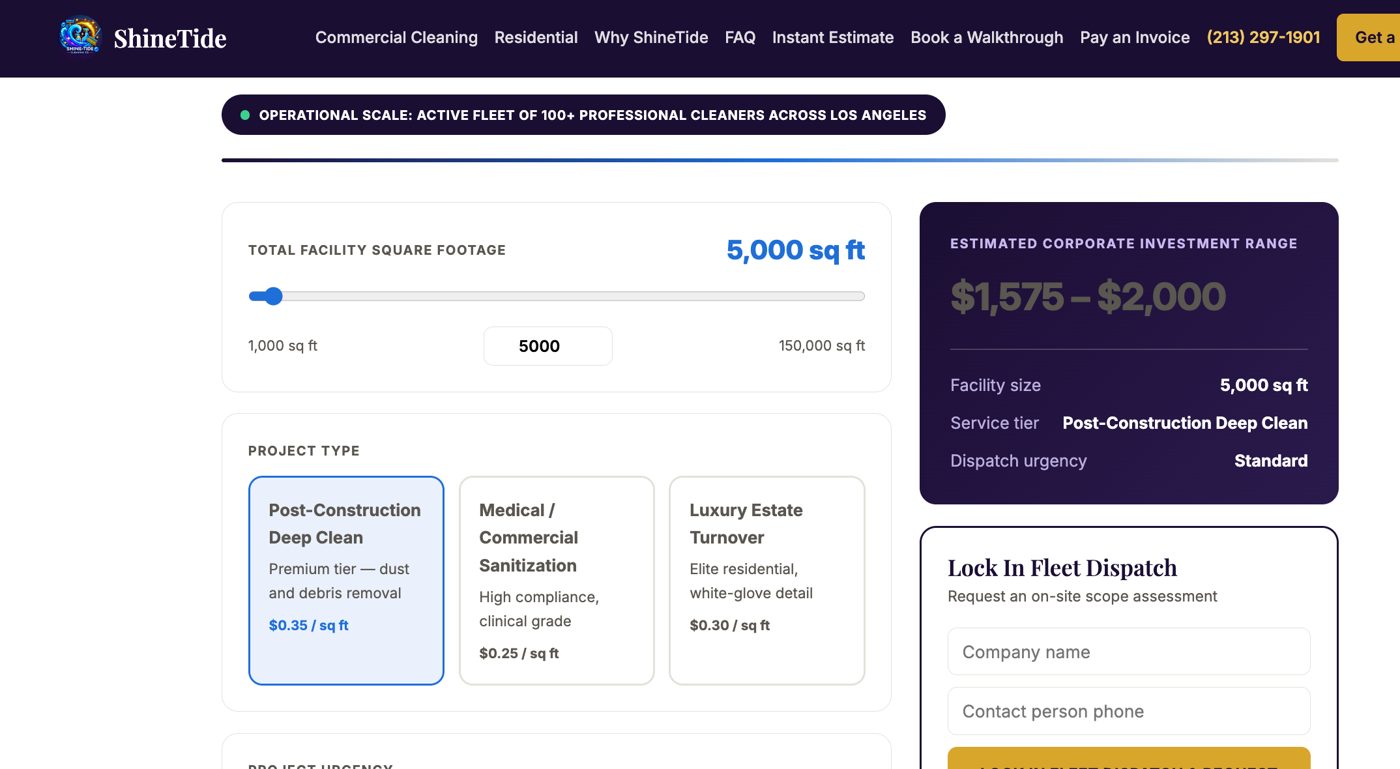
Task: Click the Service tier Post-Construction Deep Clean value
Action: pos(1185,423)
